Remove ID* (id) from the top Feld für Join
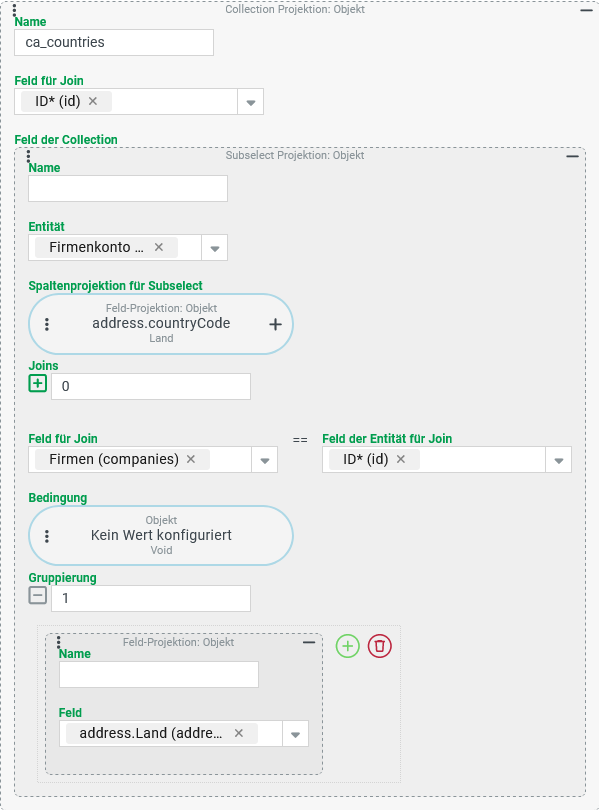The height and width of the screenshot is (810, 599). click(93, 101)
